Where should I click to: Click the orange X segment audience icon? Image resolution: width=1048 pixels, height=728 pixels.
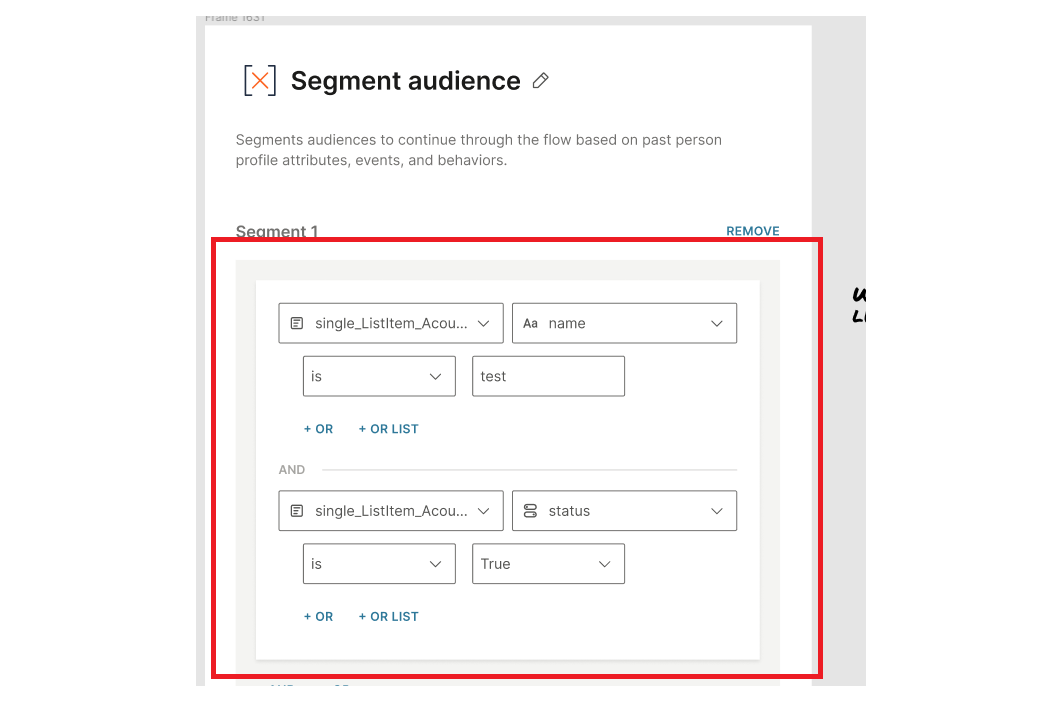point(260,81)
